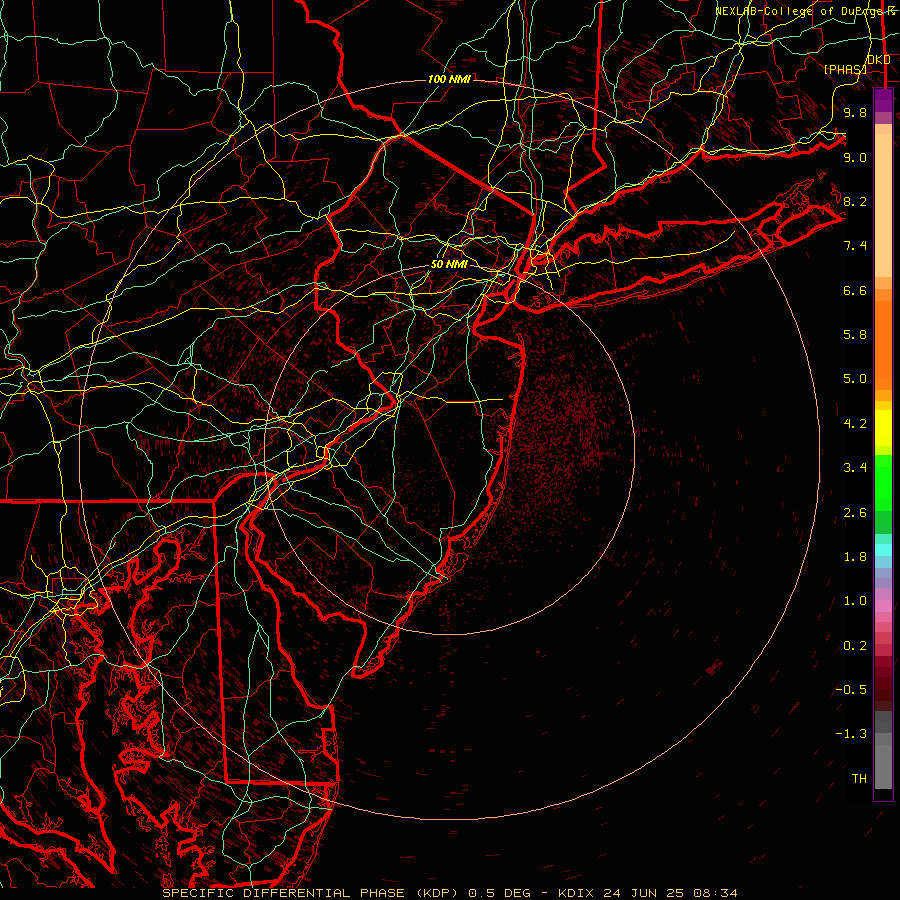Click the '24 JUN 25' date in the caption
The height and width of the screenshot is (900, 900).
coord(645,893)
